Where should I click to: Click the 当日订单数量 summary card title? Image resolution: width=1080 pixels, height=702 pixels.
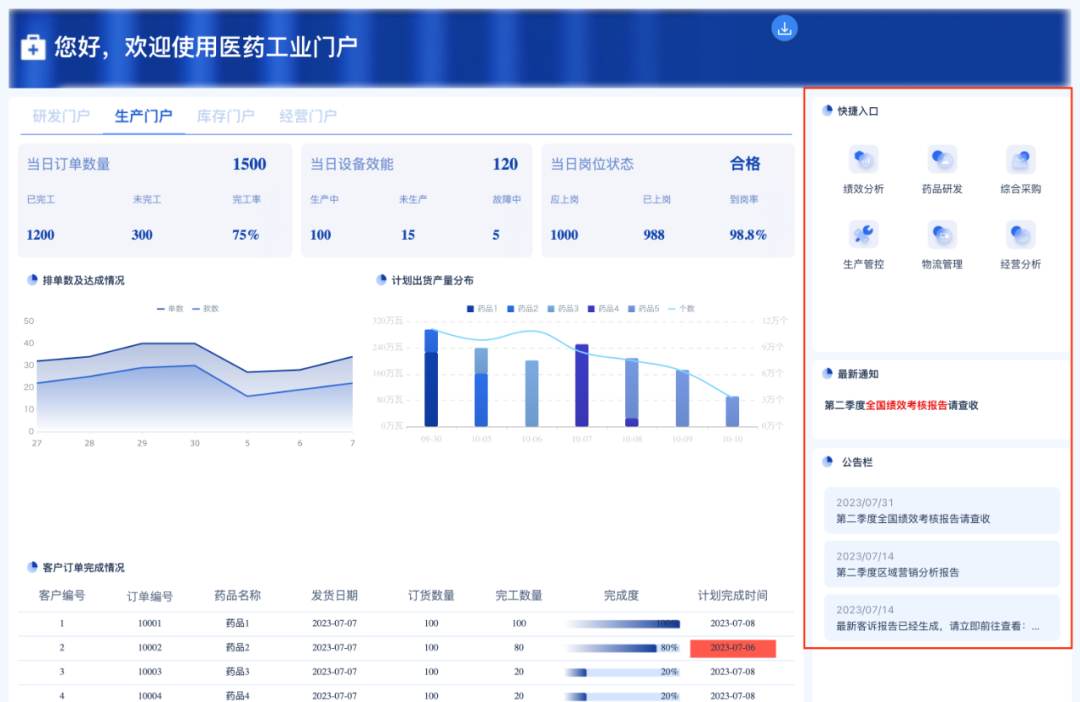click(x=68, y=164)
